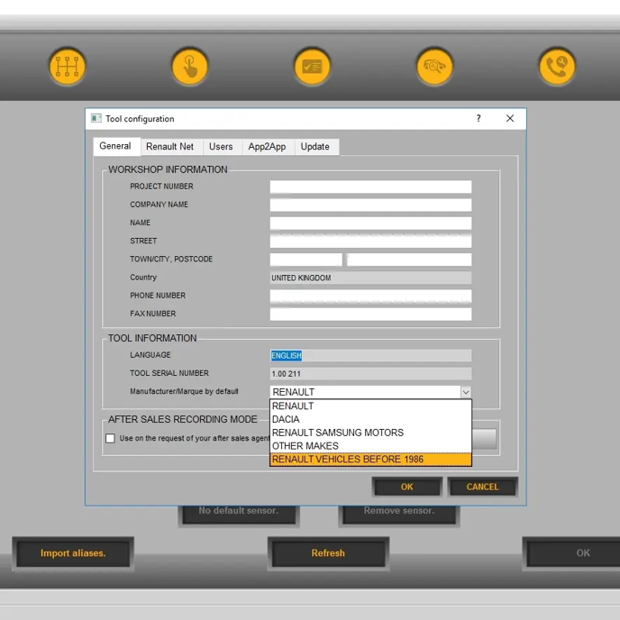Confirm dialog with the OK button
This screenshot has width=620, height=620.
407,487
